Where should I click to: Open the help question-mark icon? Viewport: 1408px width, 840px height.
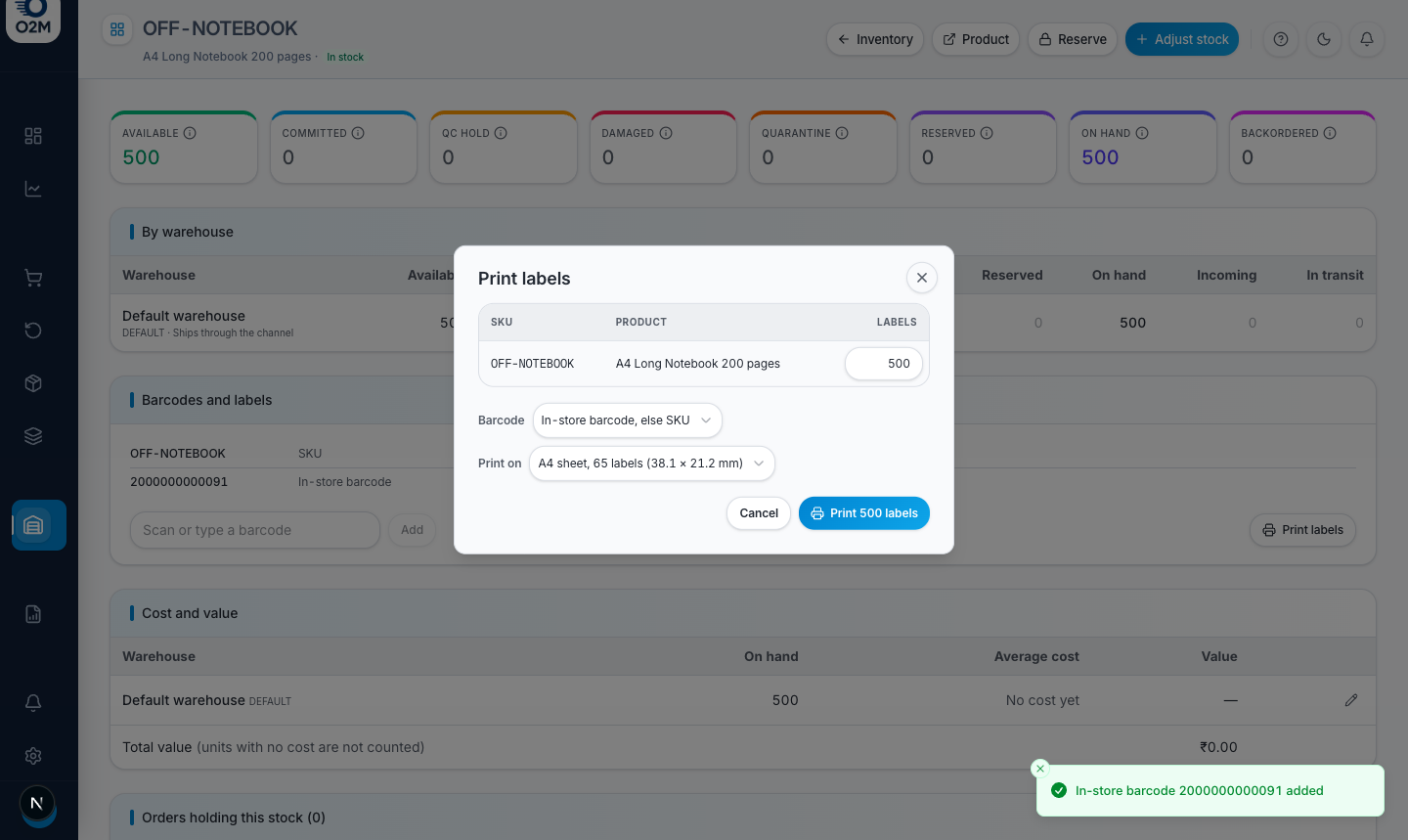point(1281,39)
